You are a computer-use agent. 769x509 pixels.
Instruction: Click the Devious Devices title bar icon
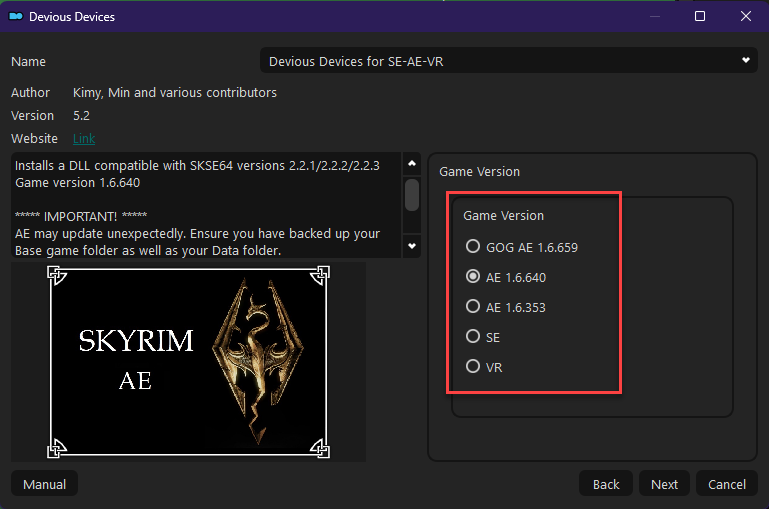(16, 17)
